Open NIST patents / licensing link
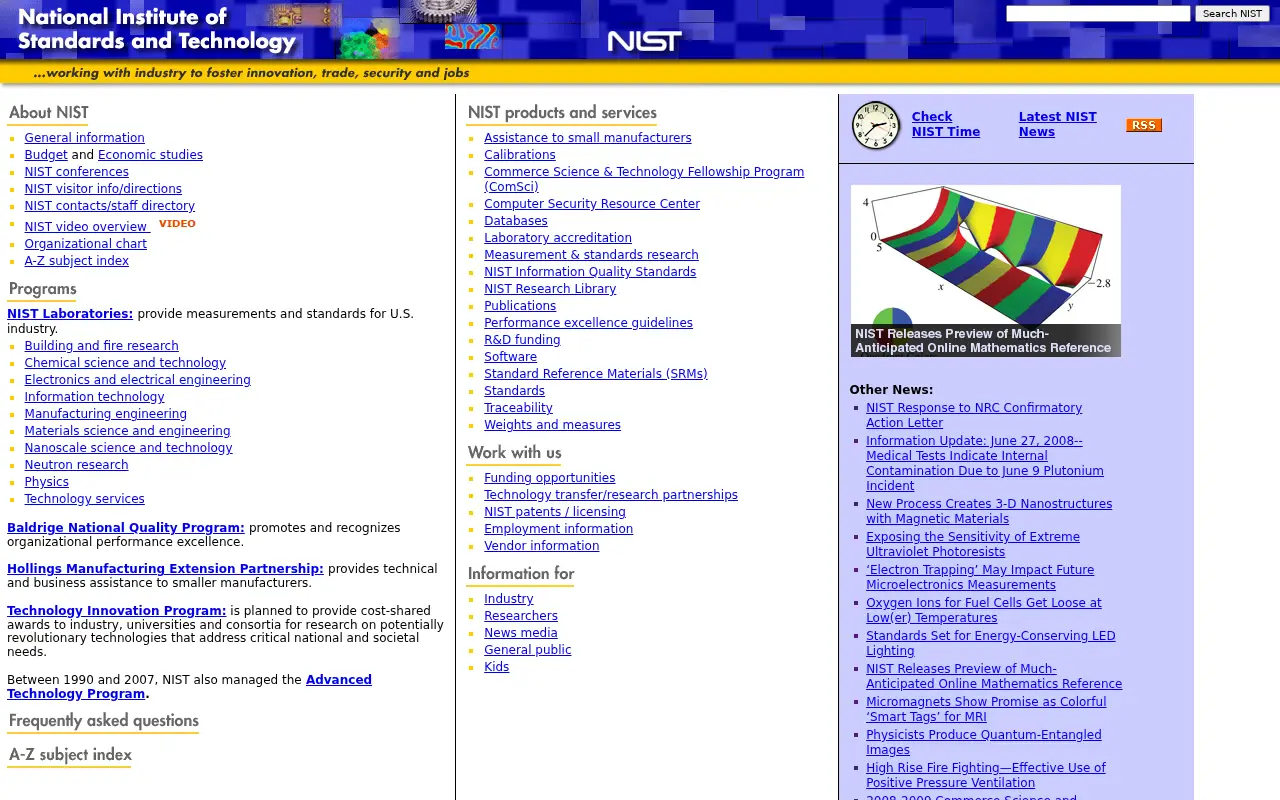The width and height of the screenshot is (1280, 800). click(x=554, y=512)
